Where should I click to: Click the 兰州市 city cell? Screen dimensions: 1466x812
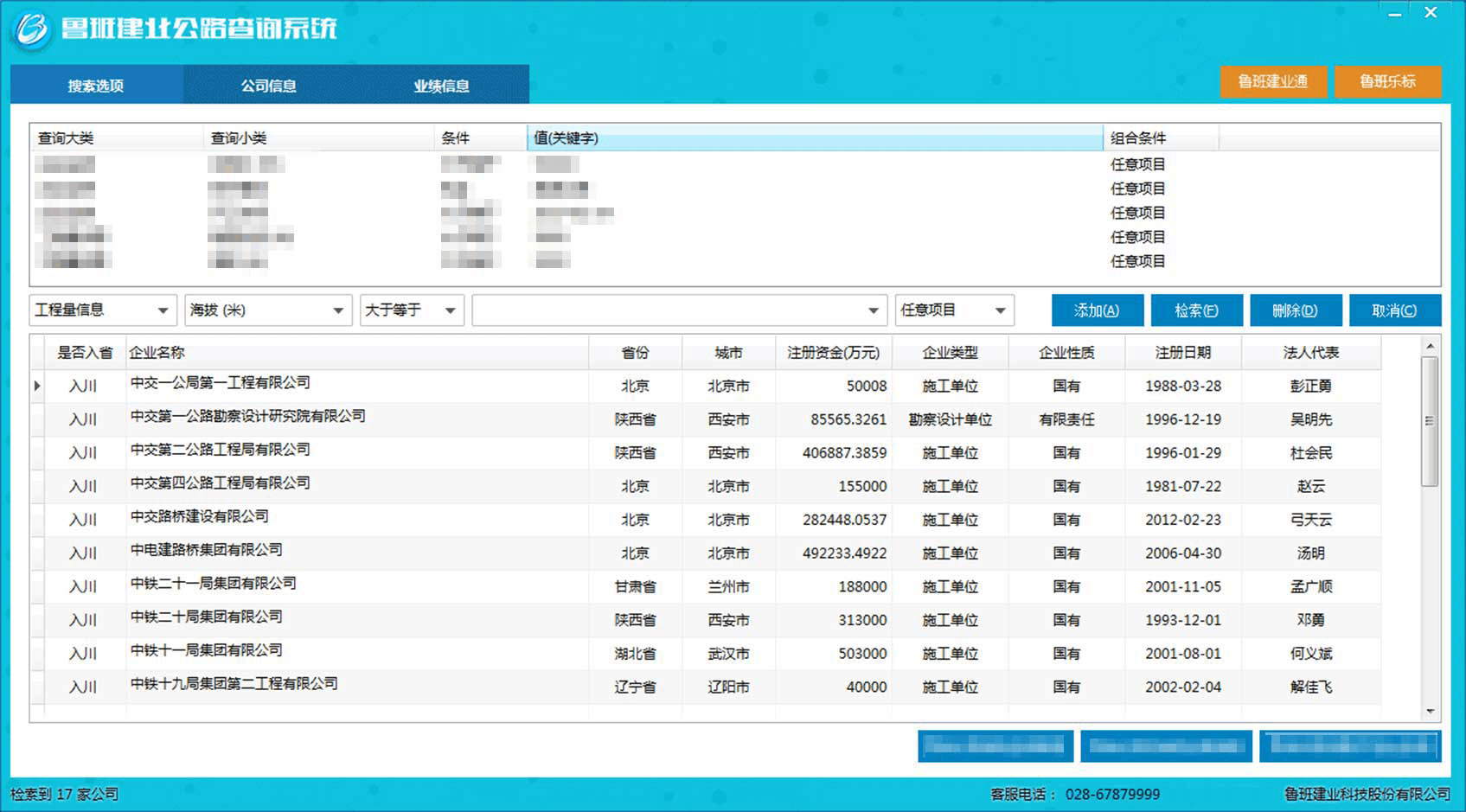click(728, 586)
